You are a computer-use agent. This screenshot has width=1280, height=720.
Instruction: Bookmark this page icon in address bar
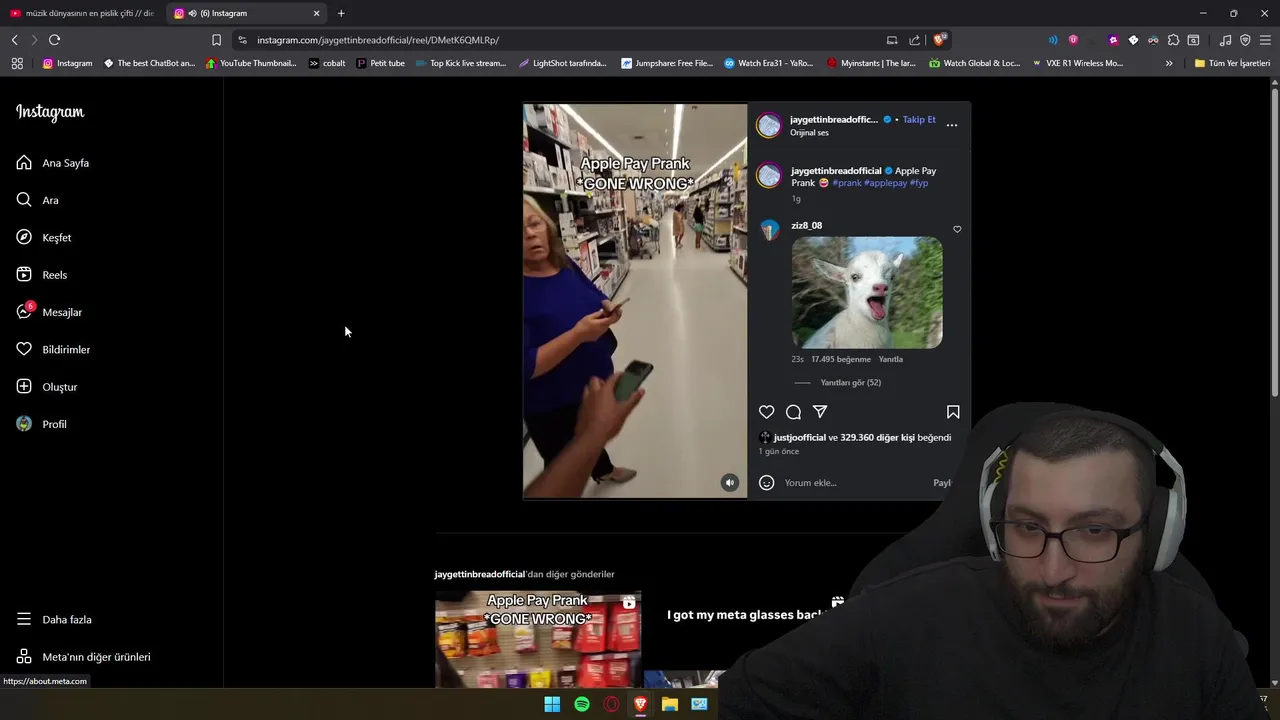pyautogui.click(x=216, y=40)
